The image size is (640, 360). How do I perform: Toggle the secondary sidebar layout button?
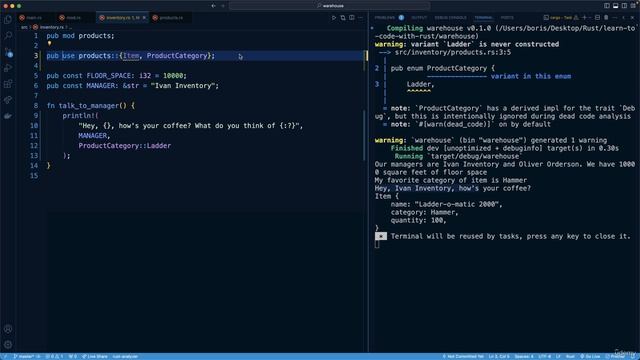pos(624,6)
